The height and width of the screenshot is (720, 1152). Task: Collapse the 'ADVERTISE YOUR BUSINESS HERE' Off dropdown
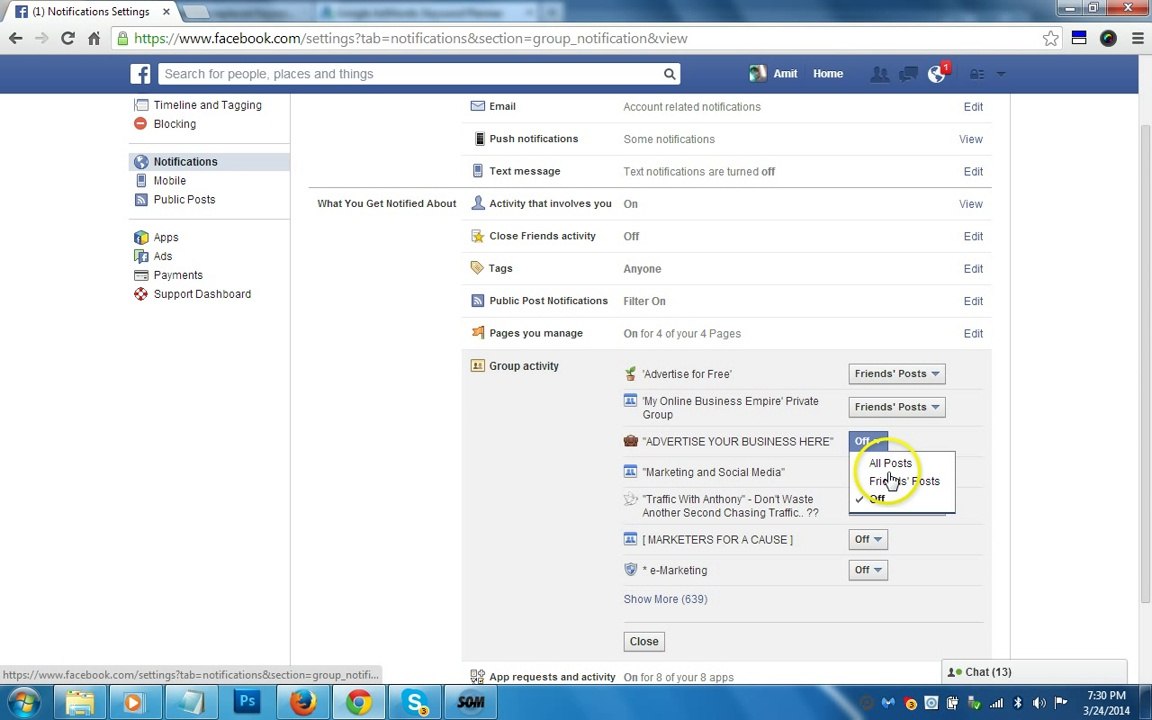[868, 441]
